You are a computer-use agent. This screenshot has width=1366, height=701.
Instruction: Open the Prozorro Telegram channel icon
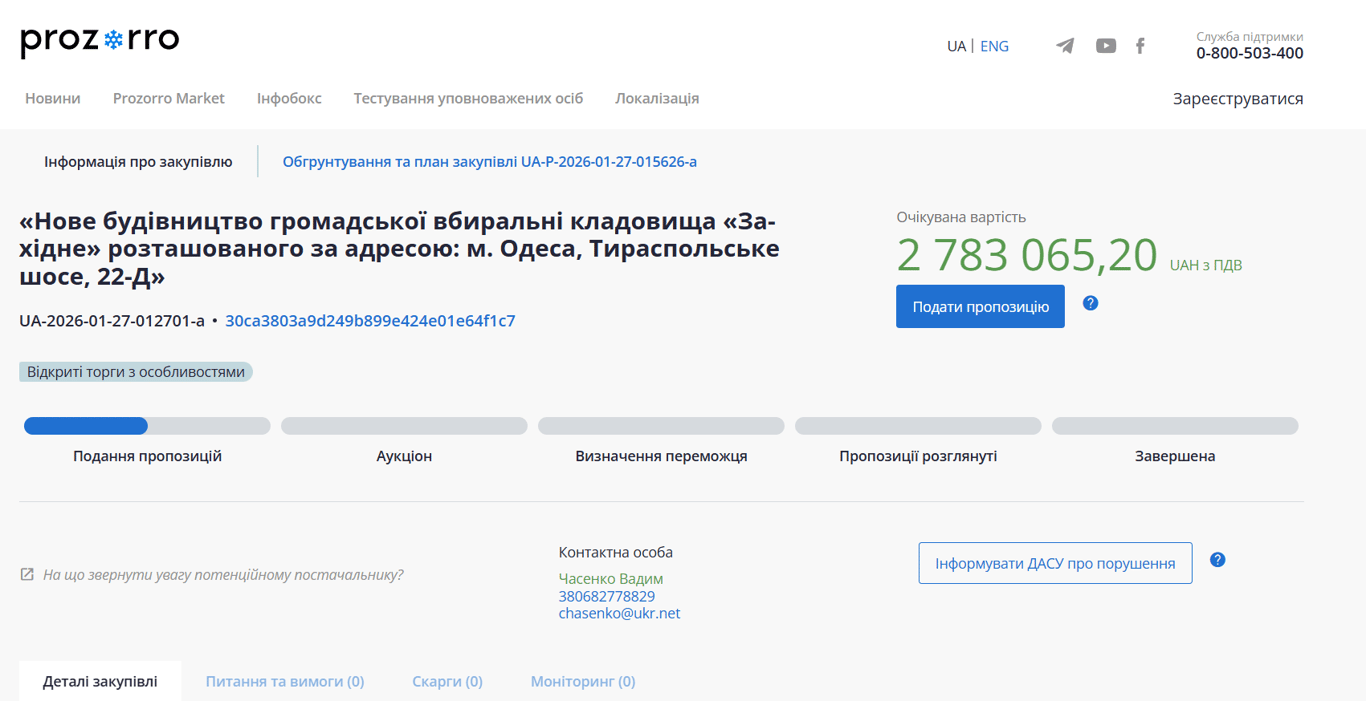[x=1064, y=45]
